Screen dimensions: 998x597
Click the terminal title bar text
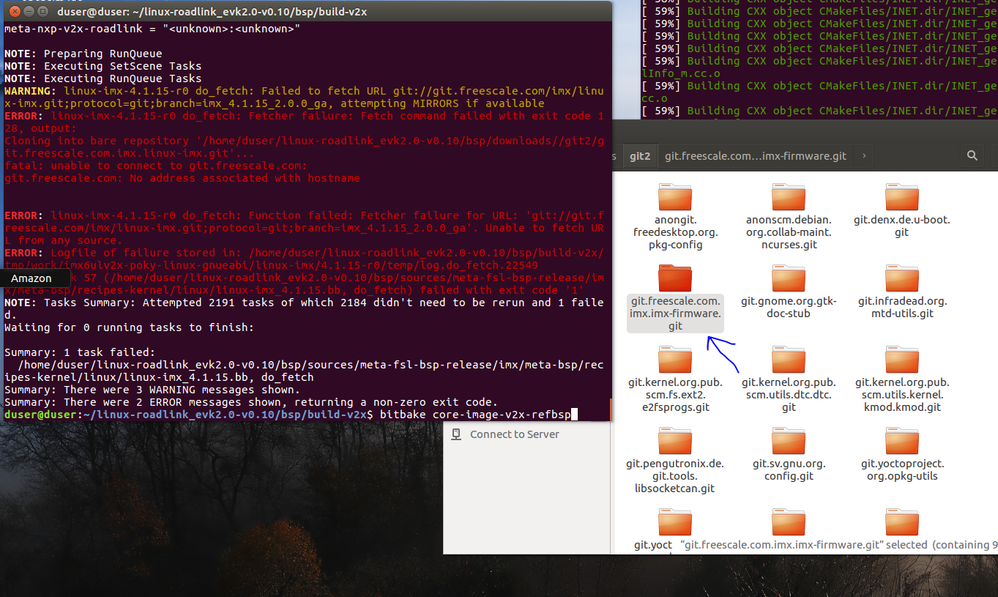click(212, 11)
